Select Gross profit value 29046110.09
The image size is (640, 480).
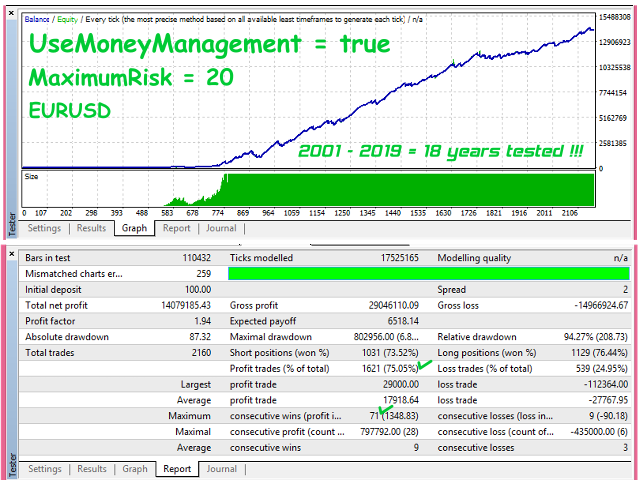[x=393, y=305]
